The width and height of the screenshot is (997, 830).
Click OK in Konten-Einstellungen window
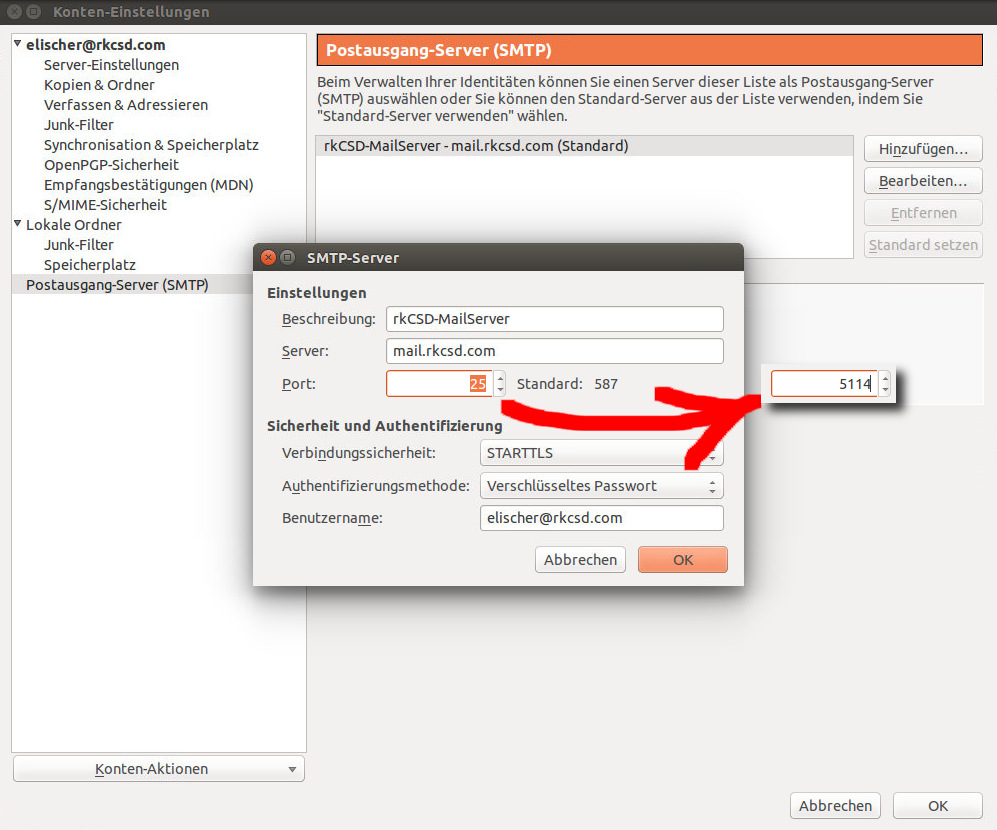(938, 806)
